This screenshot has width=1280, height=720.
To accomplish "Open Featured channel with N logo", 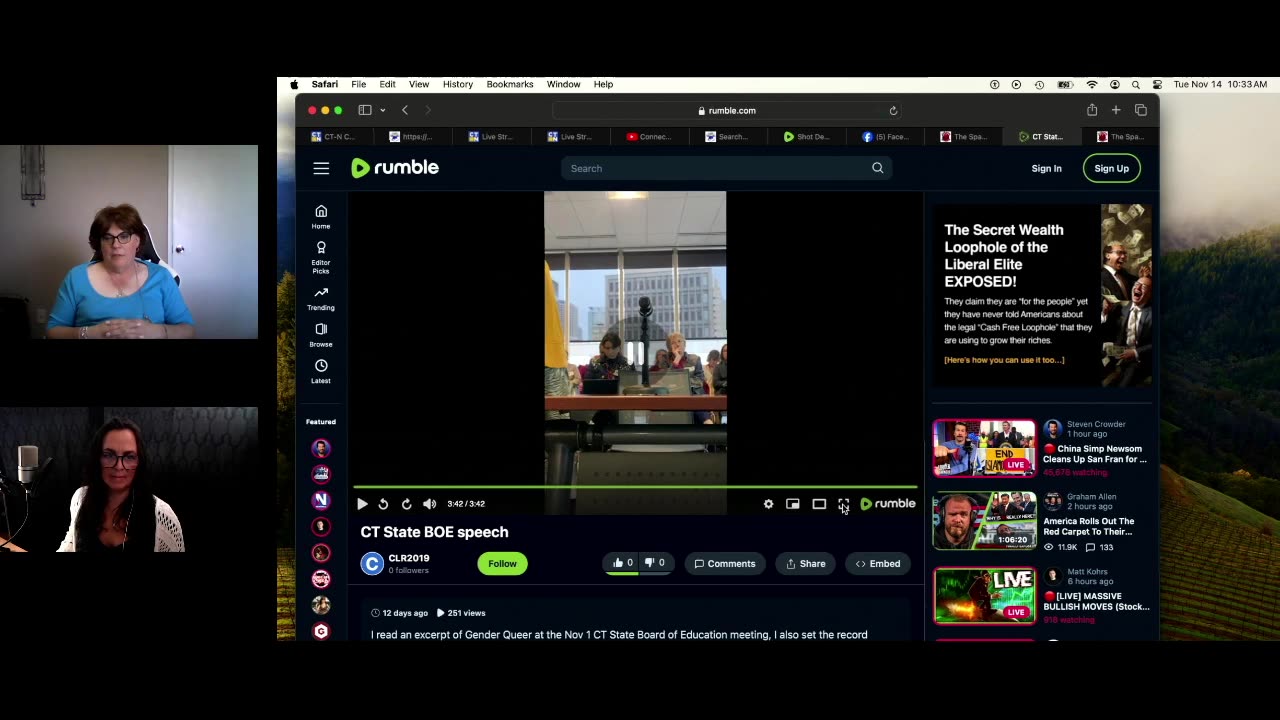I will [x=321, y=500].
